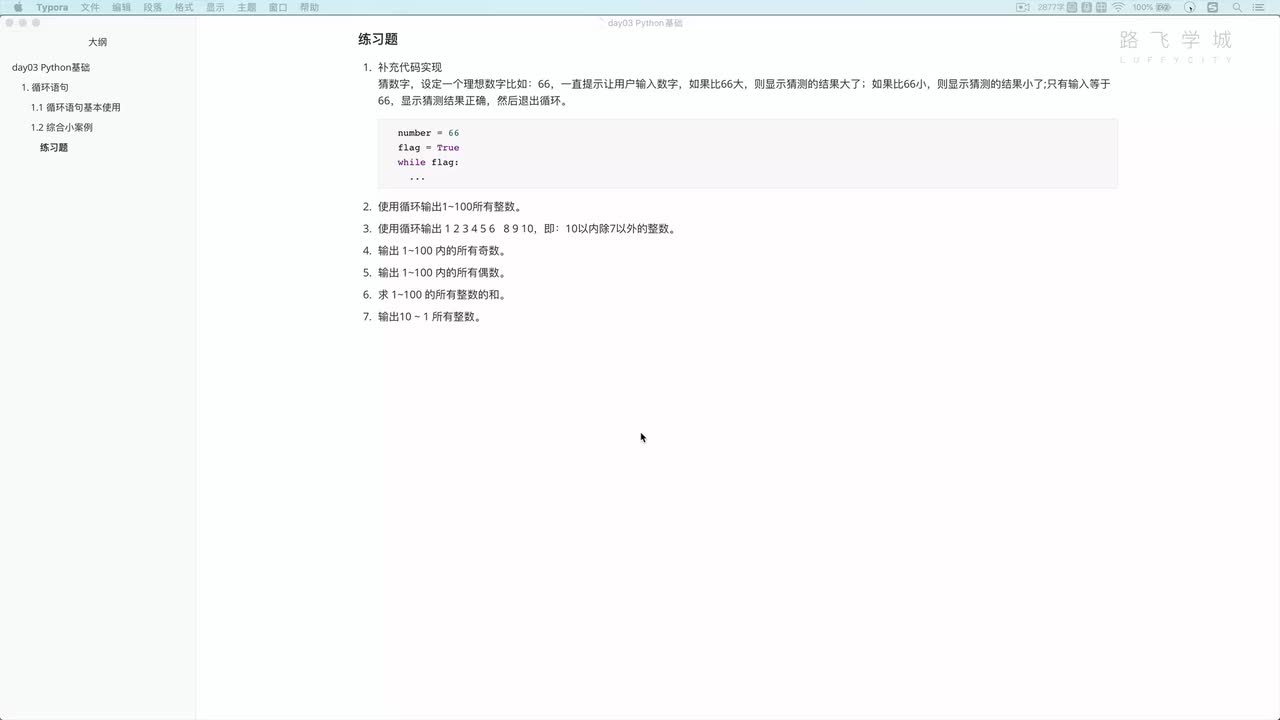This screenshot has width=1280, height=720.
Task: Click item 使用循环输出1~100所有整数
Action: 451,207
